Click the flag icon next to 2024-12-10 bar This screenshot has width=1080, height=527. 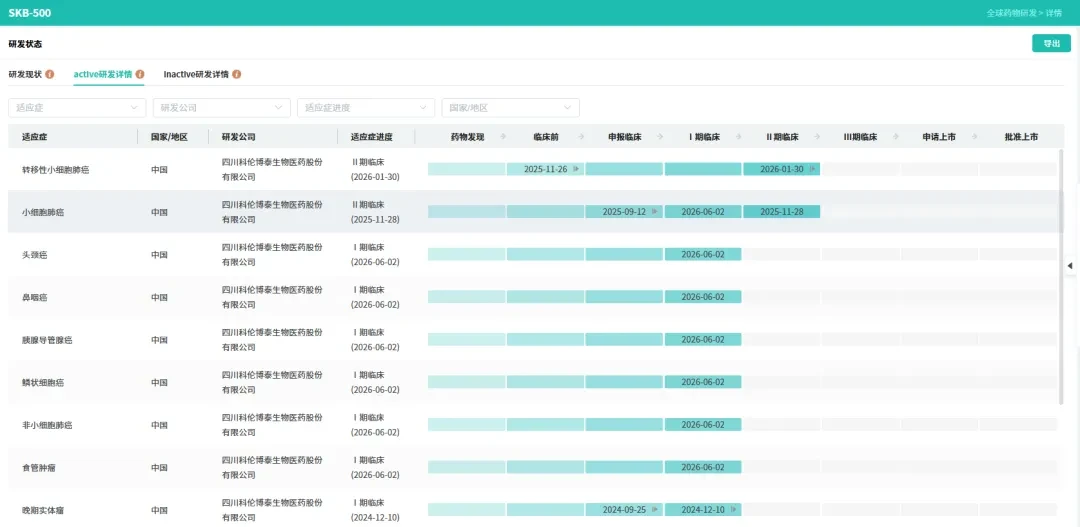[x=734, y=510]
